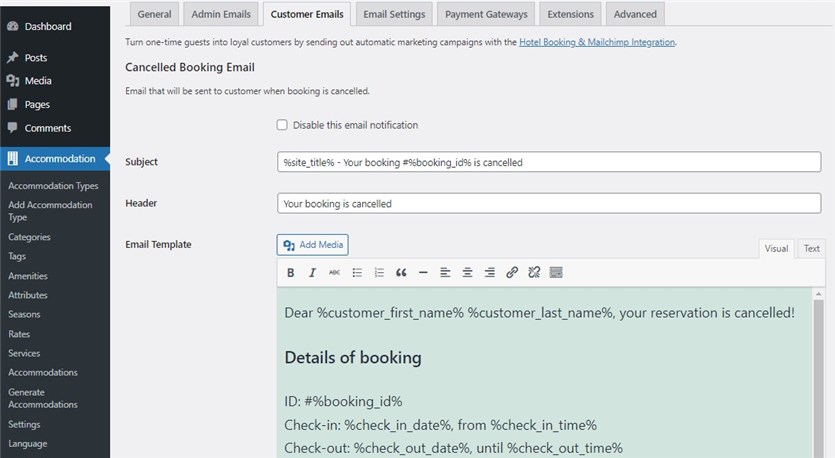The image size is (835, 458).
Task: Open the Advanced tab
Action: coord(635,14)
